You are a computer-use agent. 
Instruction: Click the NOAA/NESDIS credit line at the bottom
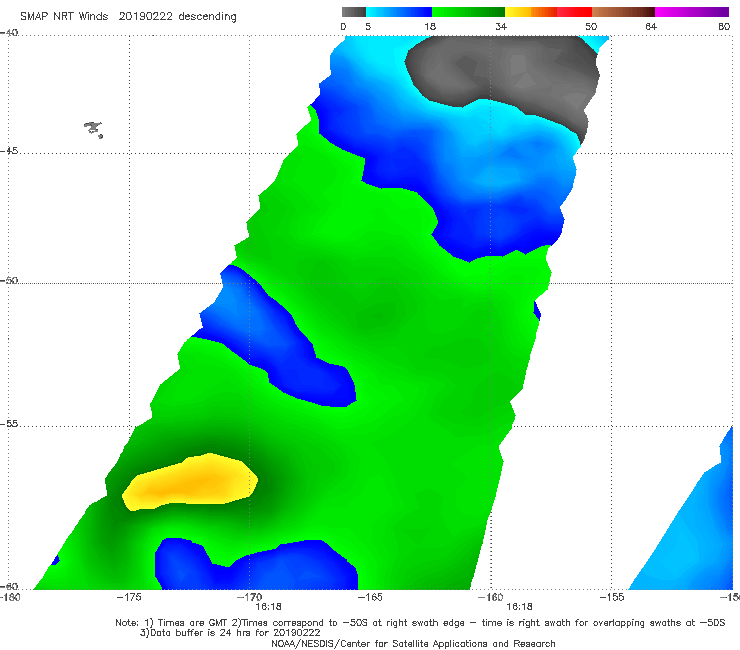point(413,644)
